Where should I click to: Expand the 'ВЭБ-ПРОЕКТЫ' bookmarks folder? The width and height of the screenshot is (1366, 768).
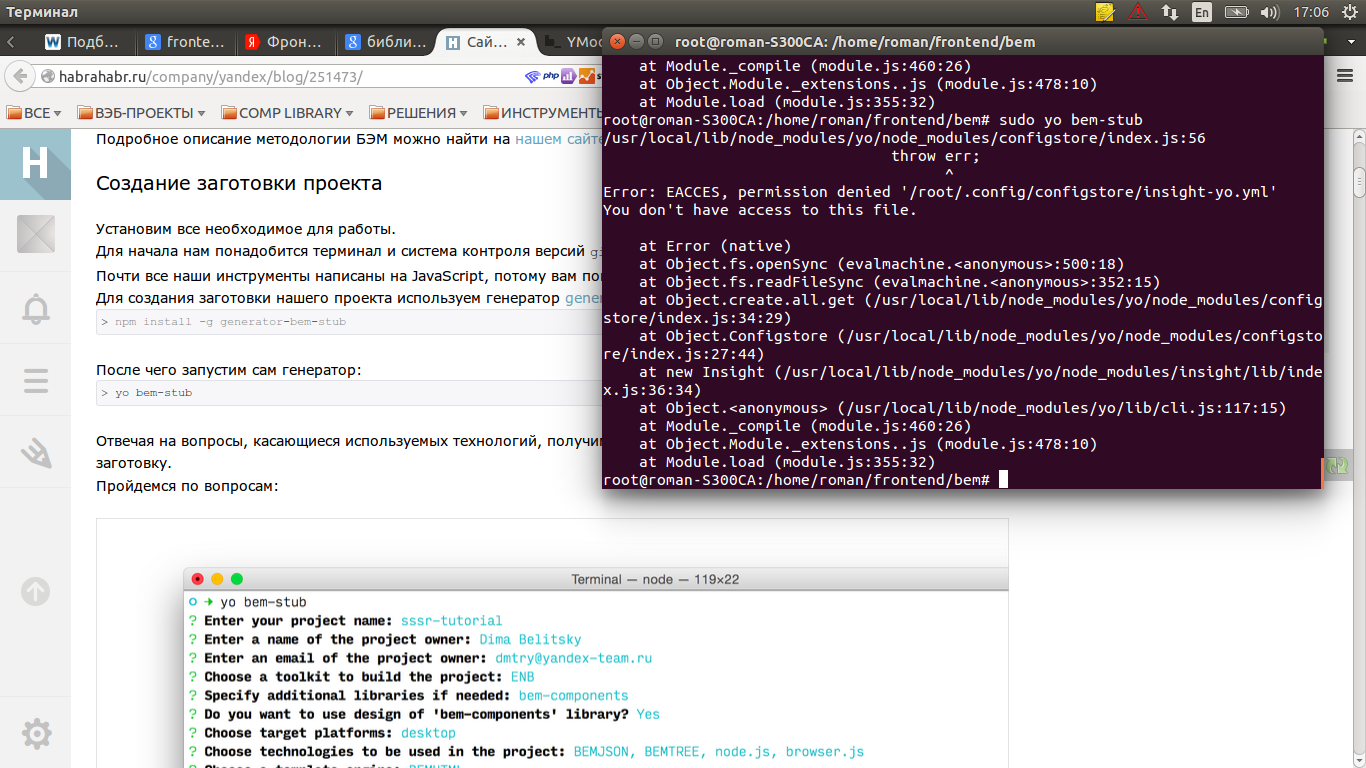141,113
